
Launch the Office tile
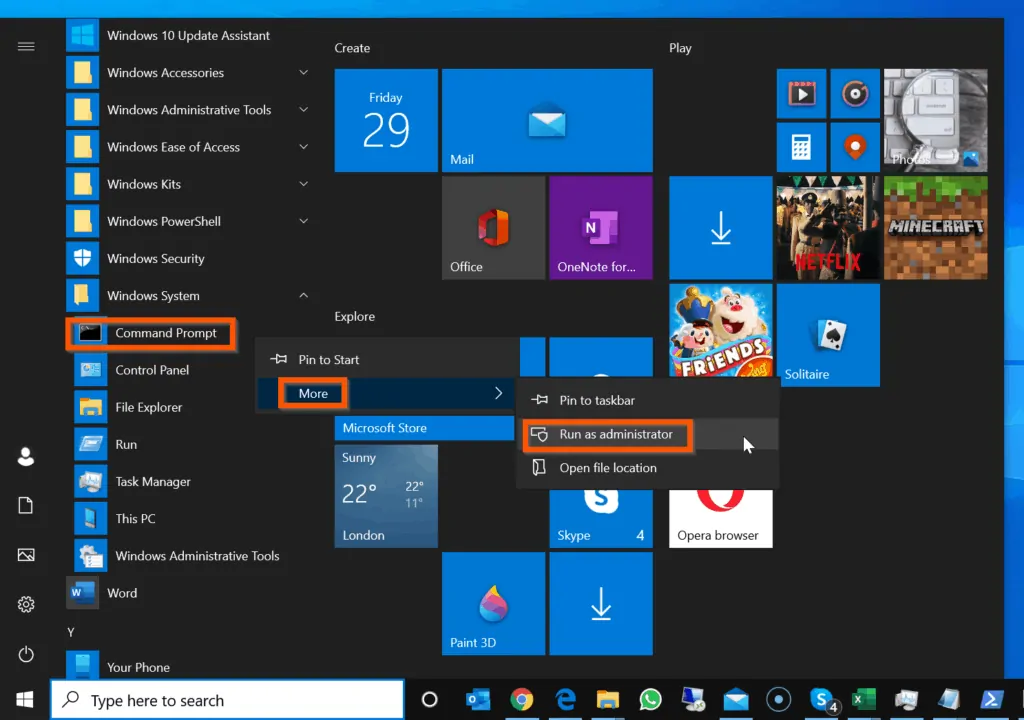click(x=494, y=227)
